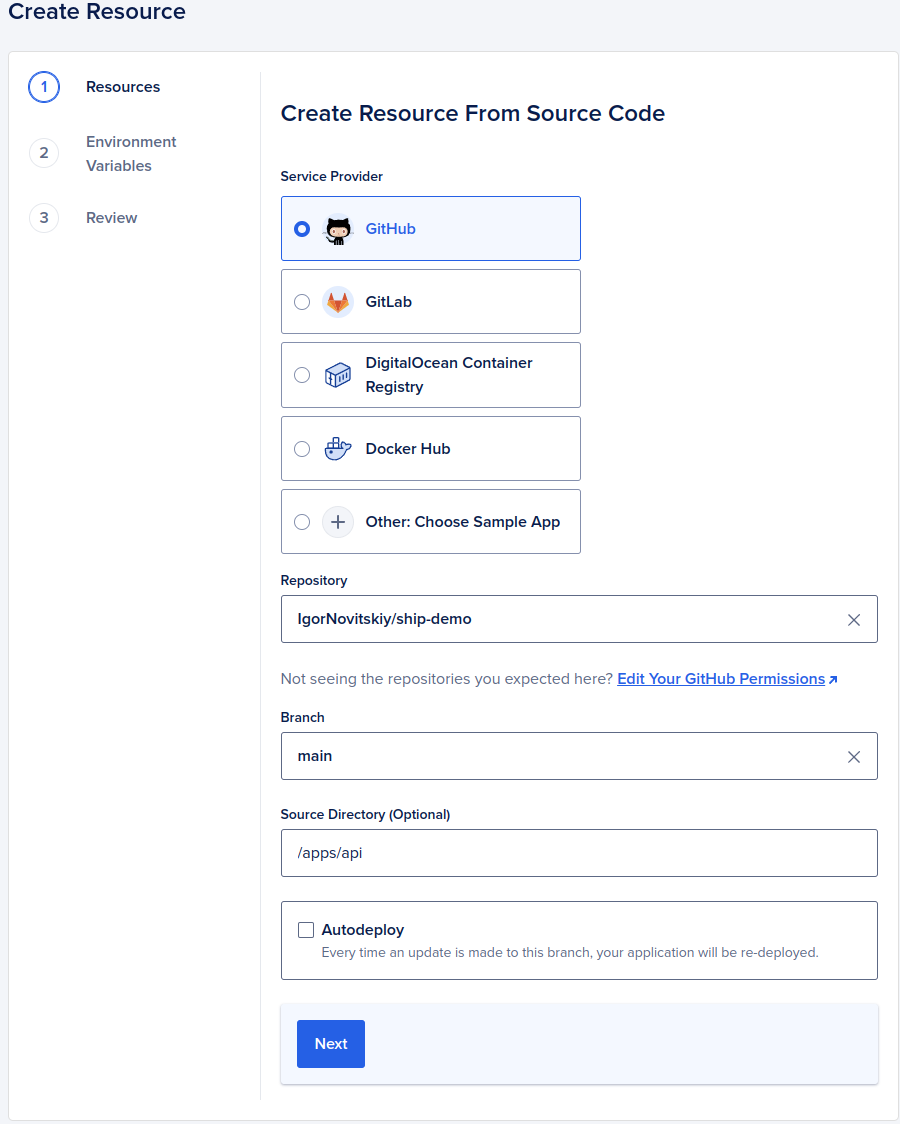Enable the Autodeploy checkbox
The height and width of the screenshot is (1124, 900).
(306, 929)
